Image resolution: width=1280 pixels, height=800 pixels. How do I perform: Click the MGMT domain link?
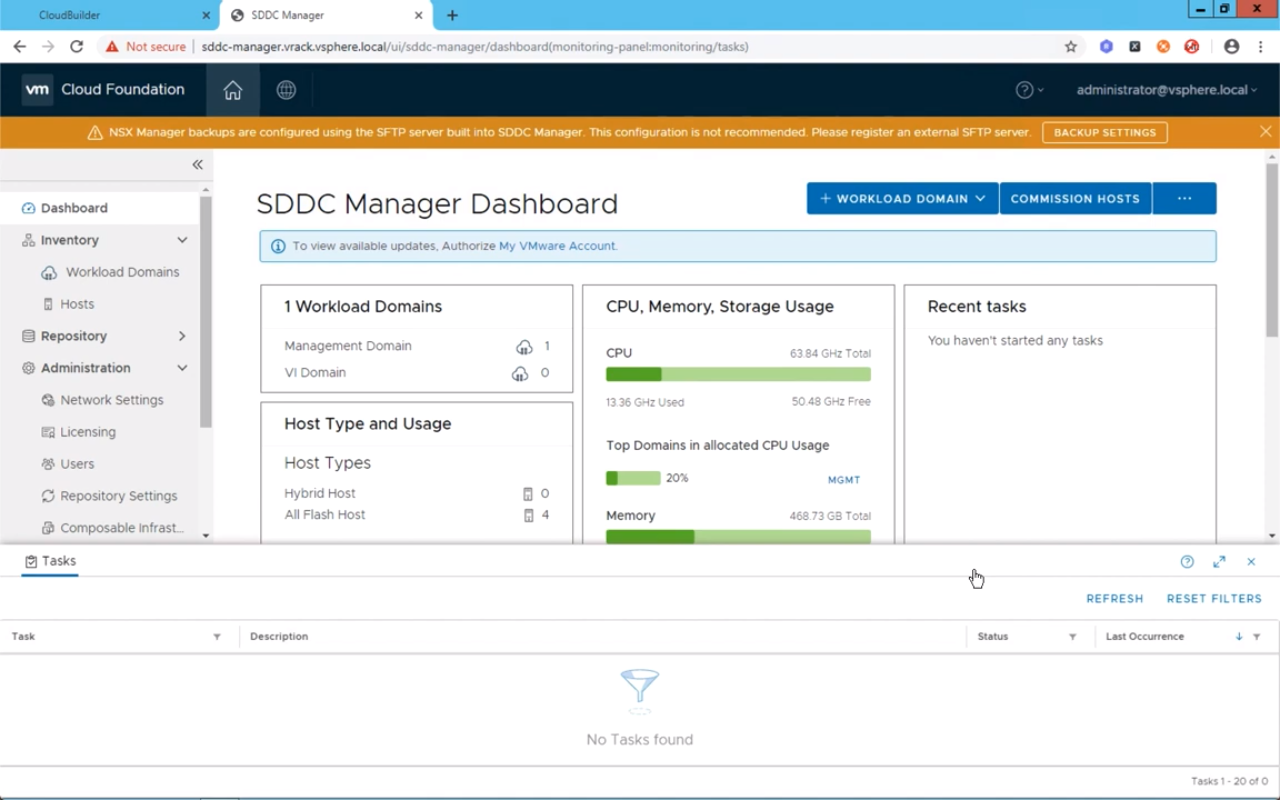[844, 480]
